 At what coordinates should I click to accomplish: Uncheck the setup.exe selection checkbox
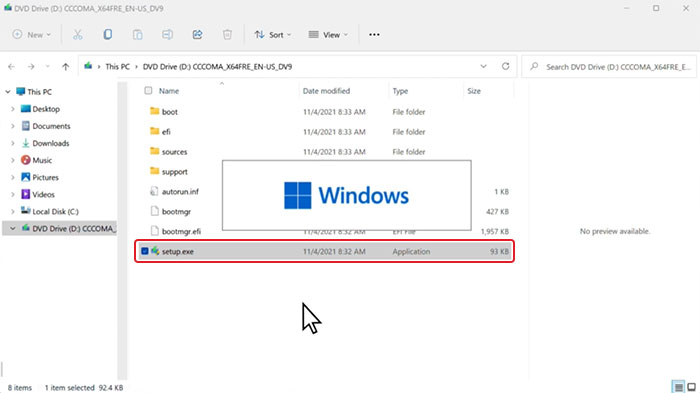click(x=145, y=251)
